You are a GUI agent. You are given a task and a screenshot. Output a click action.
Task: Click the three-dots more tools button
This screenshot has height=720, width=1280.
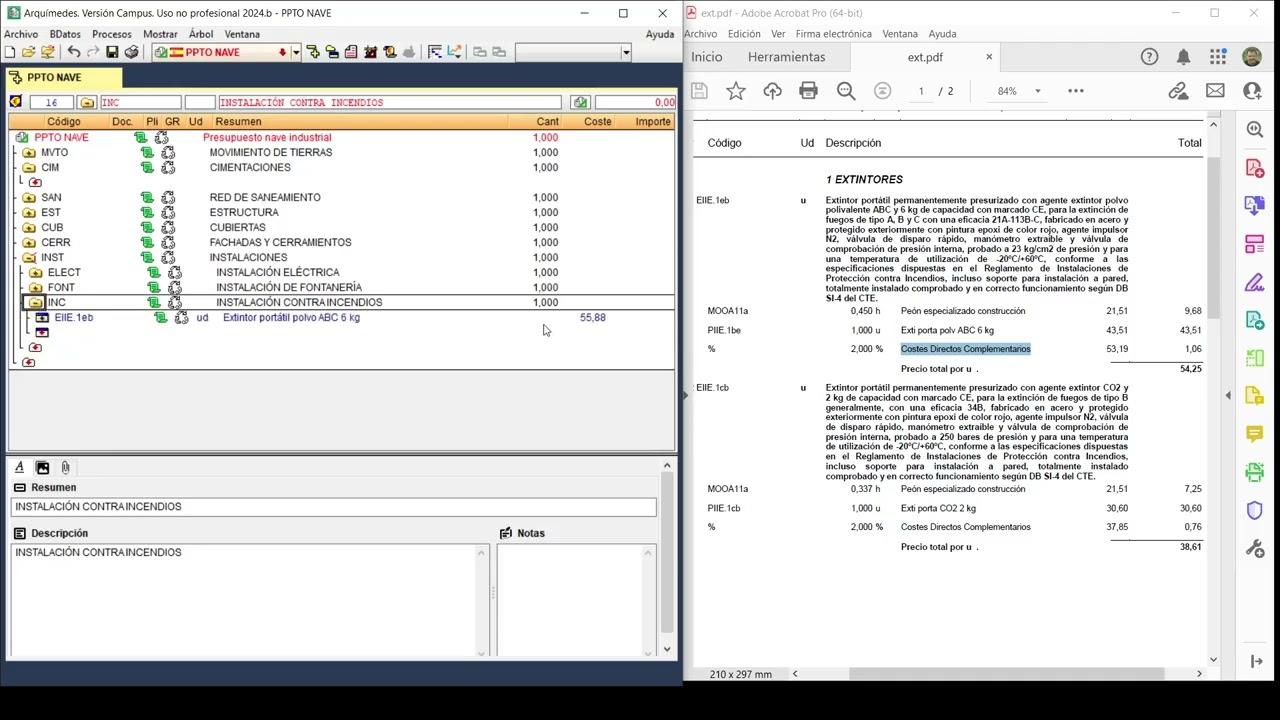click(1076, 91)
